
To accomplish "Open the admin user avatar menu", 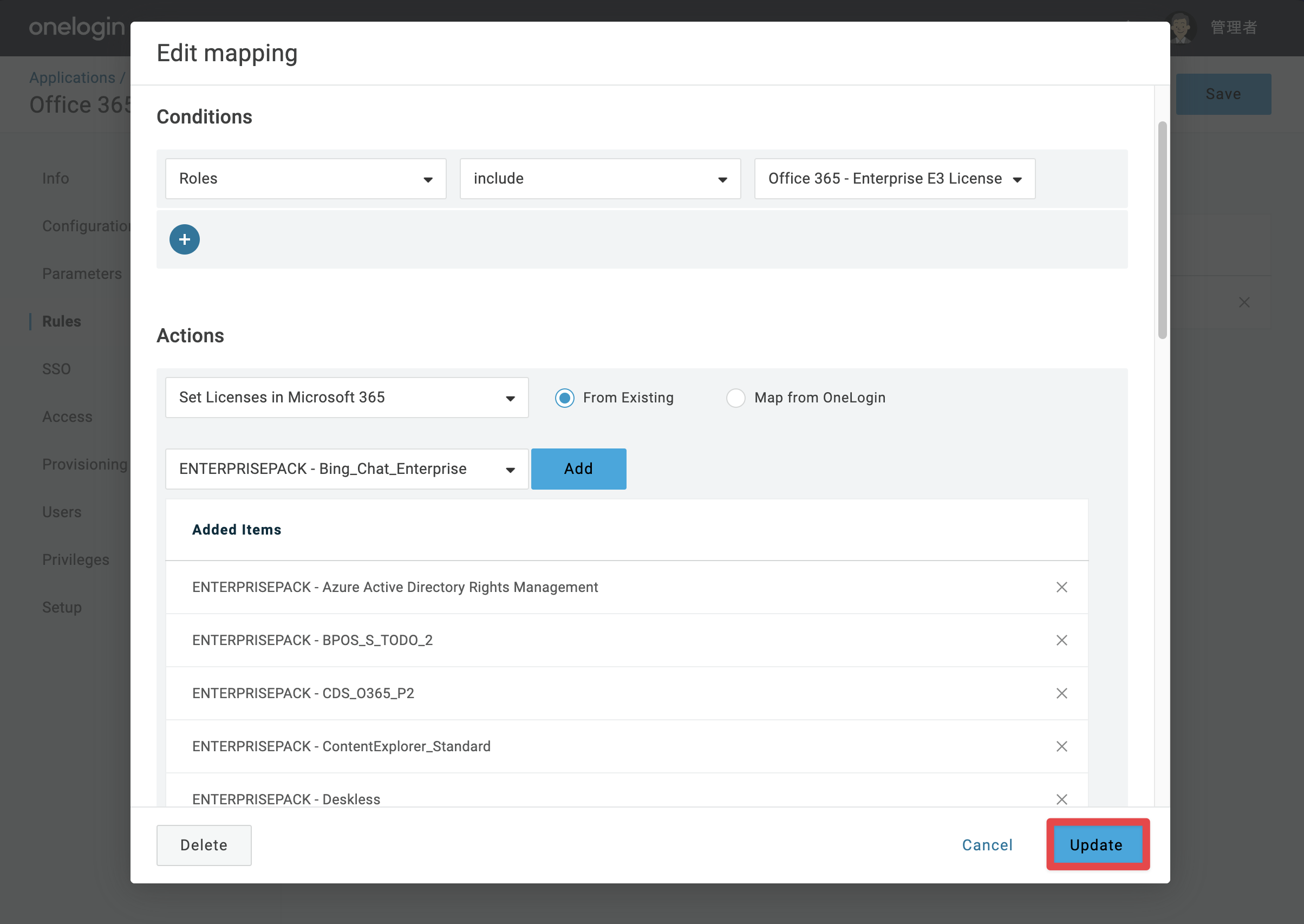I will 1182,27.
